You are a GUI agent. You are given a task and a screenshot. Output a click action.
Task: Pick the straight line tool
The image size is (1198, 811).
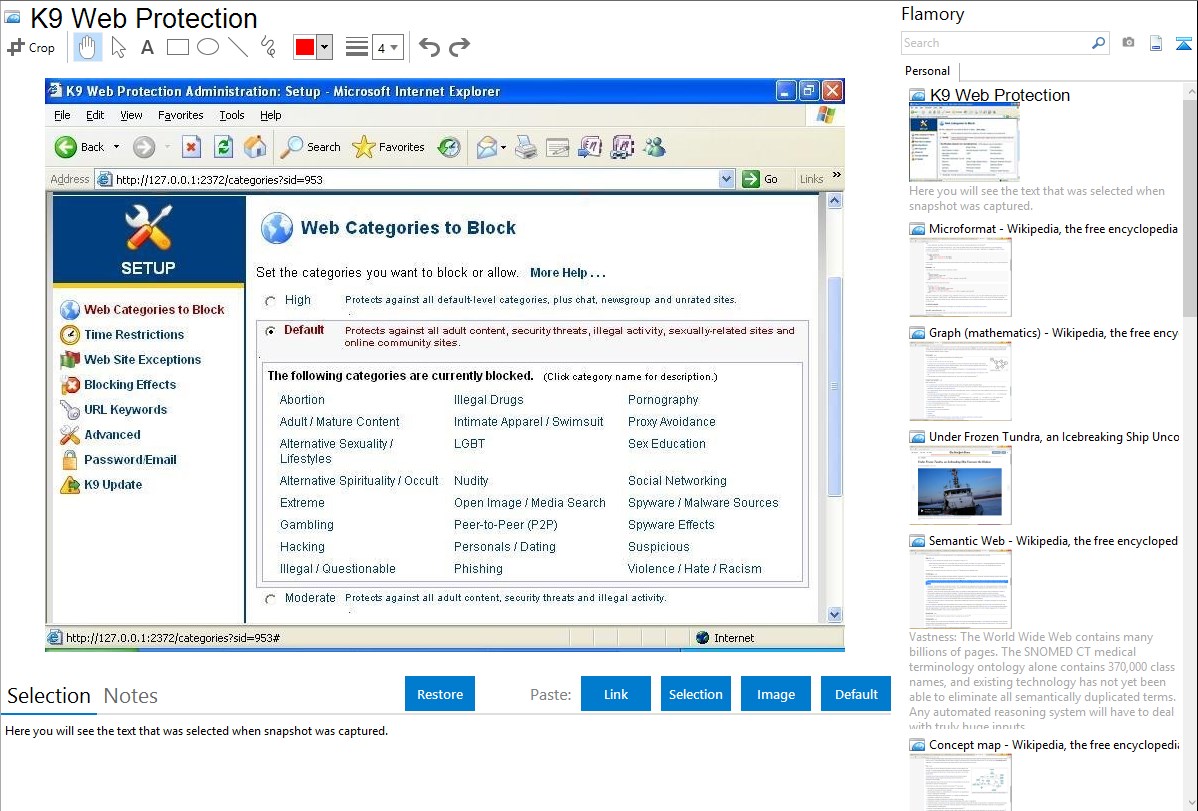click(238, 47)
